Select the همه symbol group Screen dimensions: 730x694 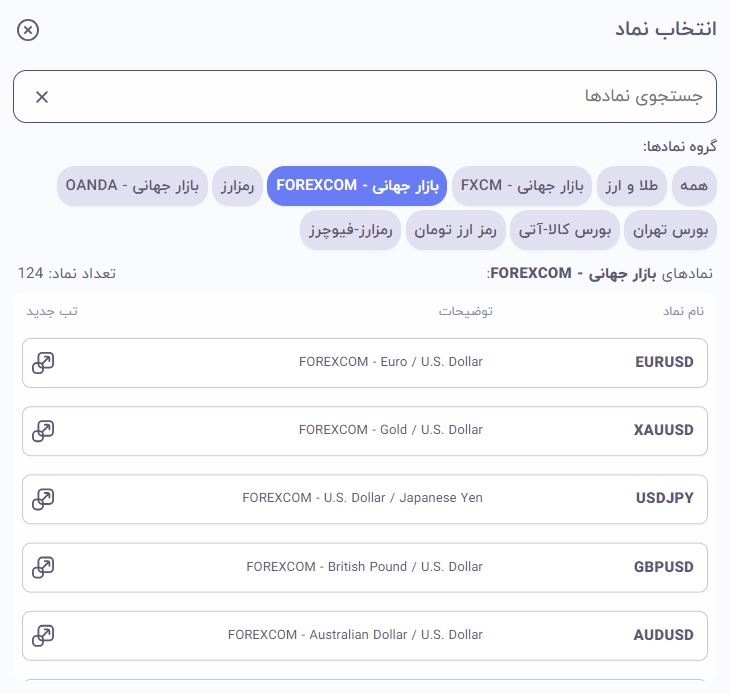694,186
